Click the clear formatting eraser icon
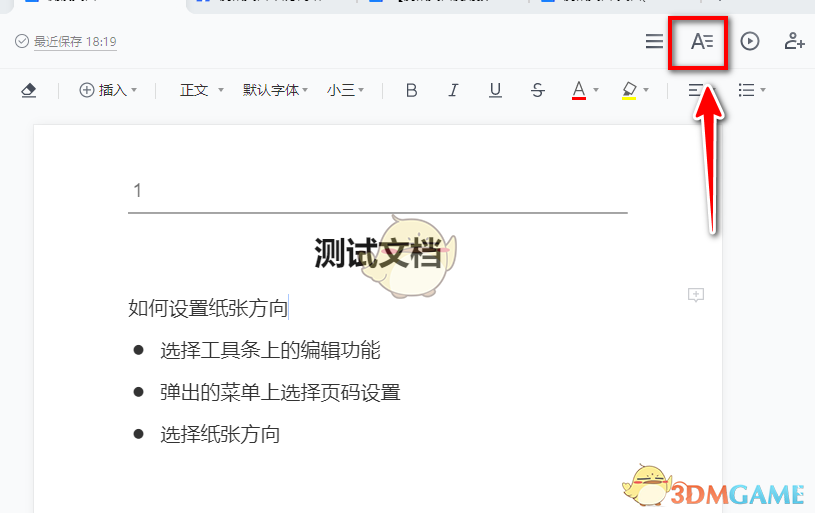The height and width of the screenshot is (513, 815). 29,90
